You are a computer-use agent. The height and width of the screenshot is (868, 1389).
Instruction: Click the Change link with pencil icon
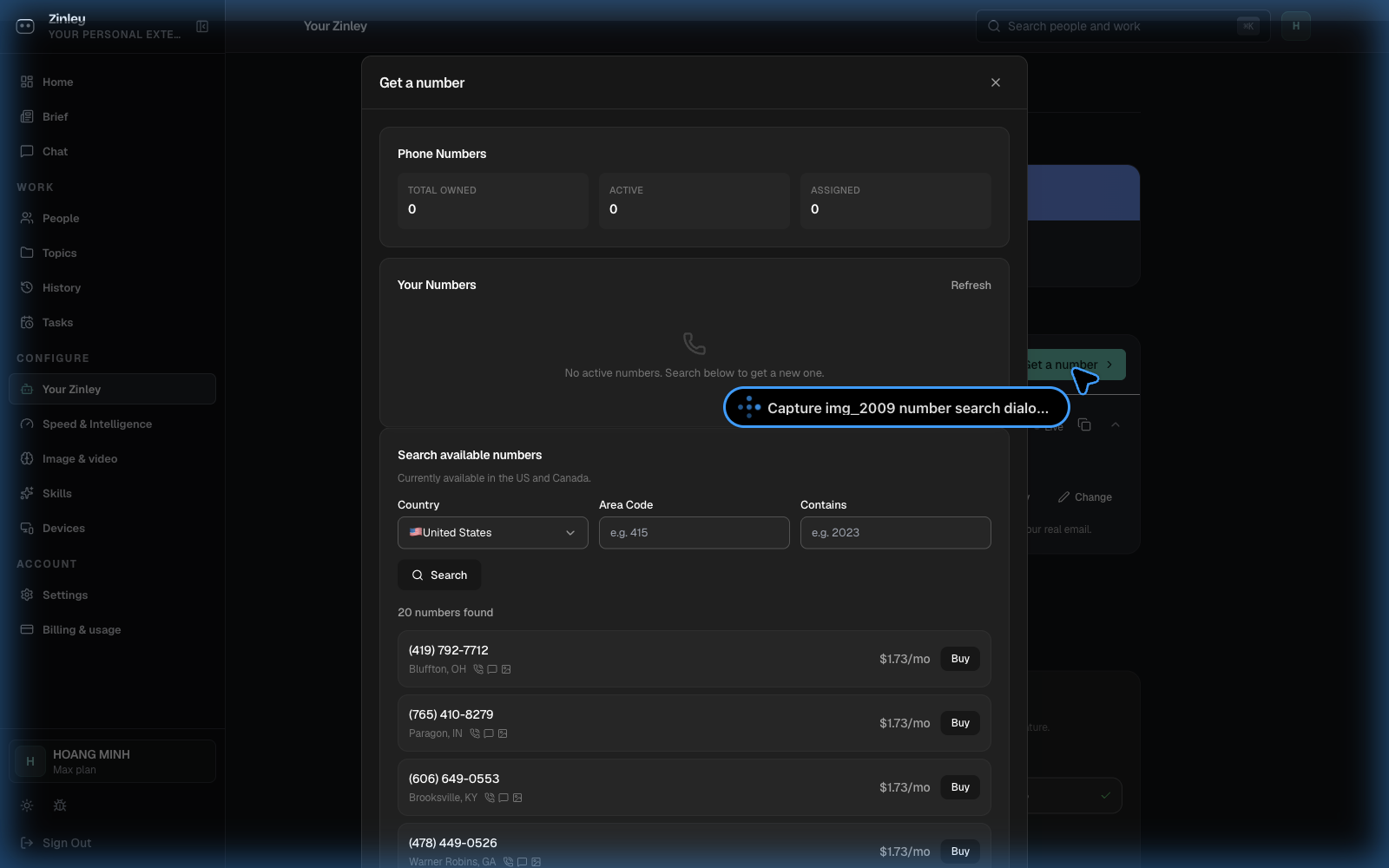[1085, 497]
